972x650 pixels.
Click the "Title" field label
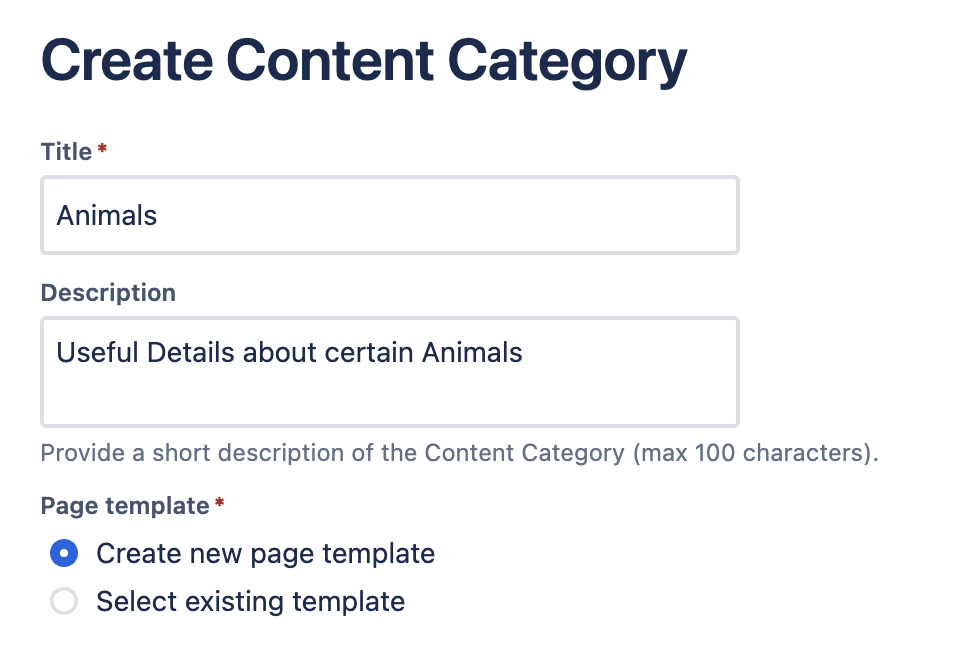[66, 152]
